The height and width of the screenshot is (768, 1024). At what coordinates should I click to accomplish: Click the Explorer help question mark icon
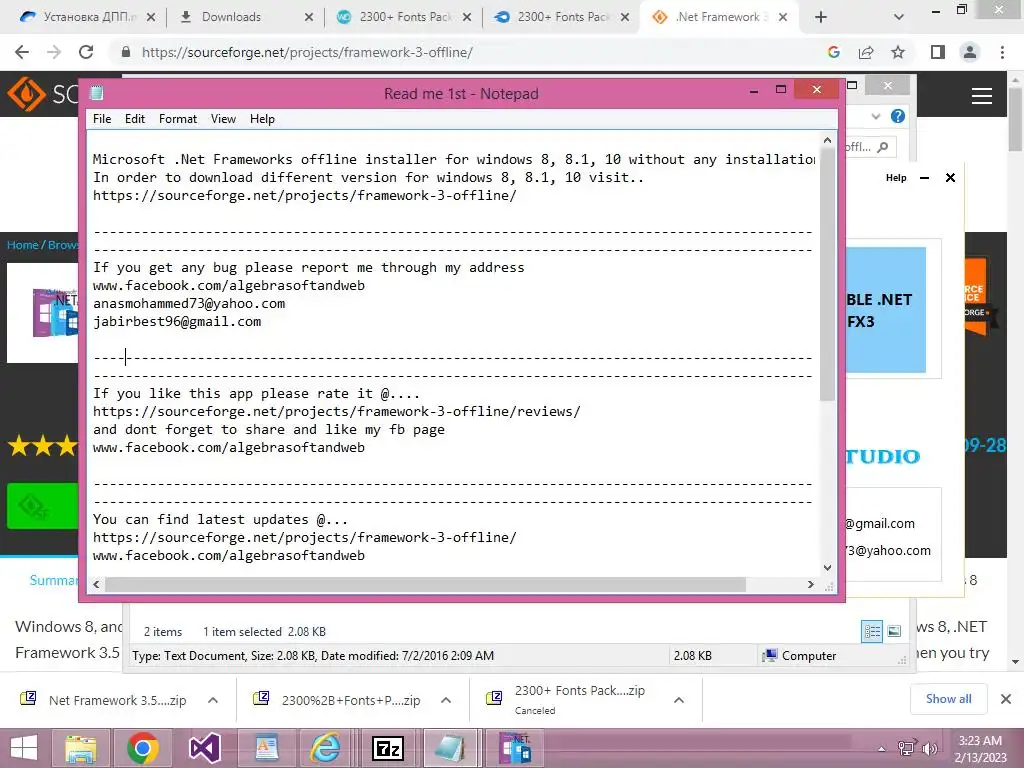[898, 116]
